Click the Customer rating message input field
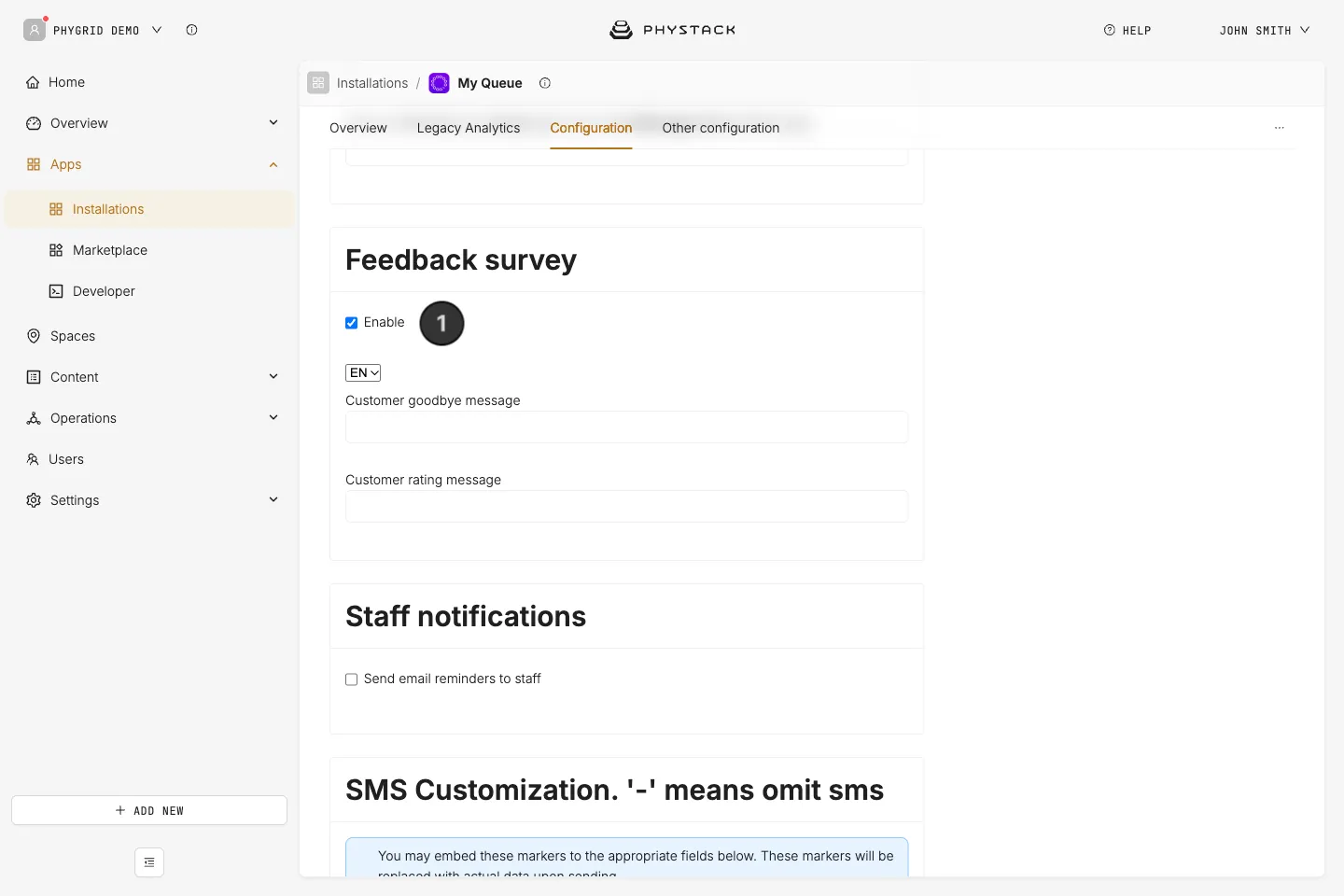 point(626,507)
